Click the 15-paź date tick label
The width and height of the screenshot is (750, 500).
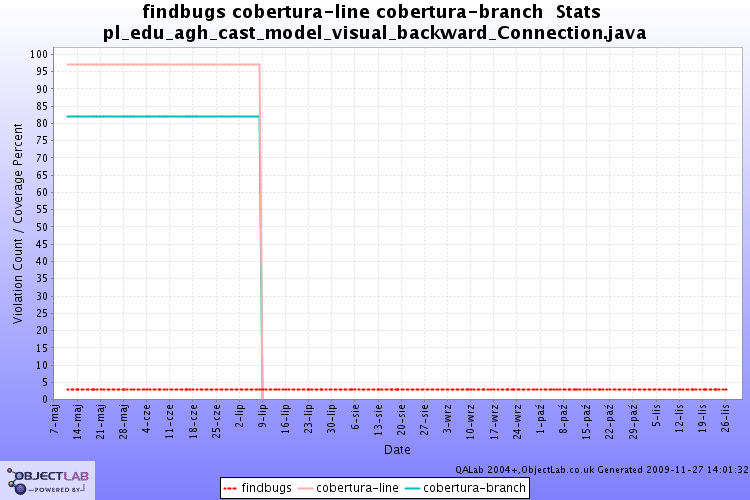[586, 422]
